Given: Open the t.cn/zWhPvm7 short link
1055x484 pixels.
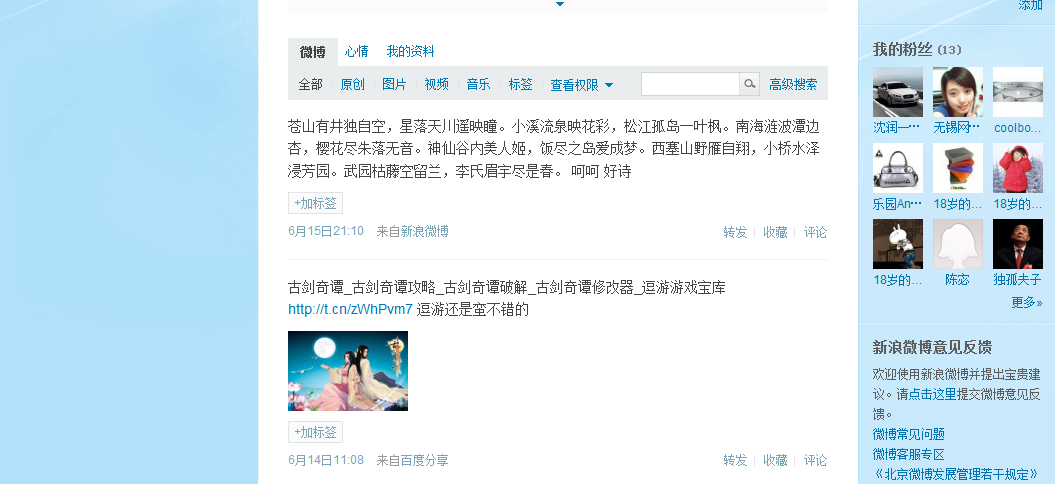Looking at the screenshot, I should [350, 310].
